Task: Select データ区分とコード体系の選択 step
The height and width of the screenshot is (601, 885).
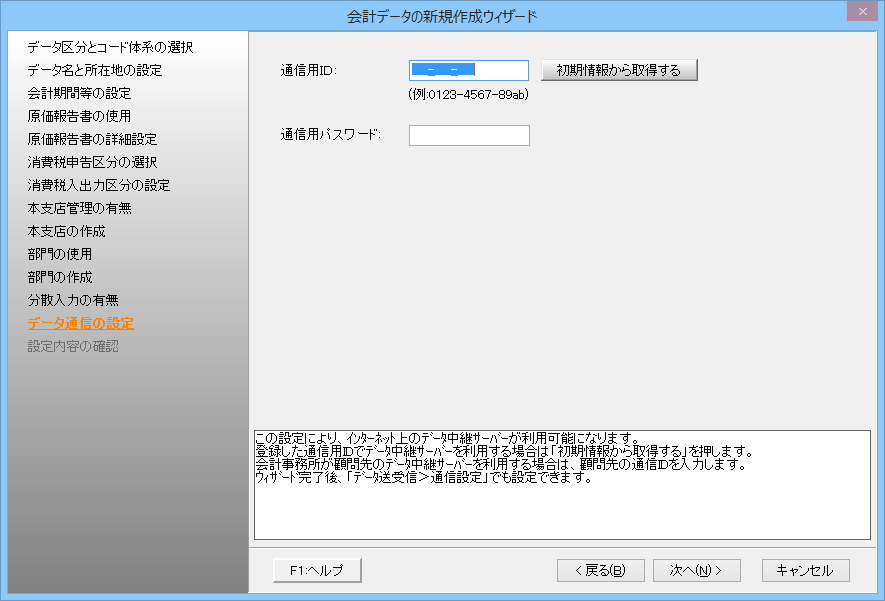Action: point(110,47)
